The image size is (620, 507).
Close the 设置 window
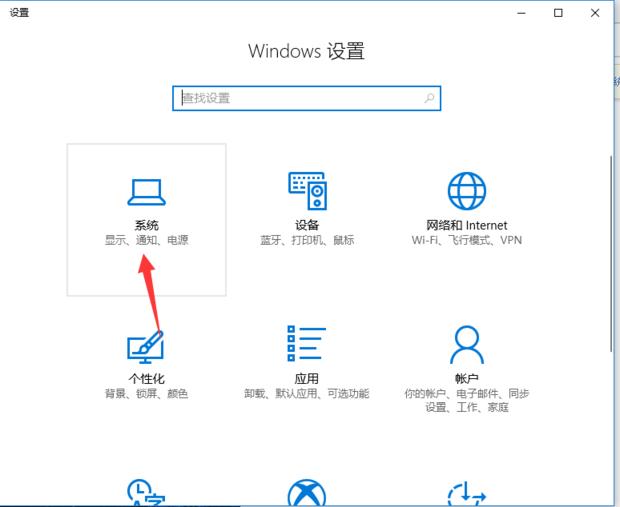click(595, 13)
